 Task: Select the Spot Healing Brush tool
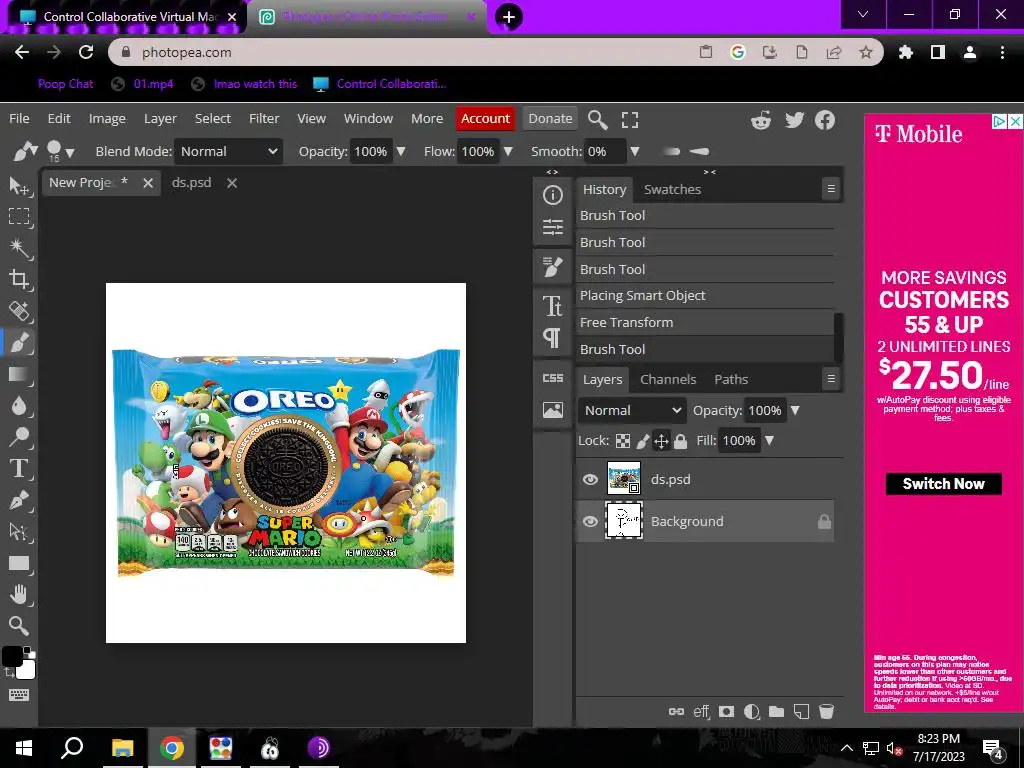point(19,311)
